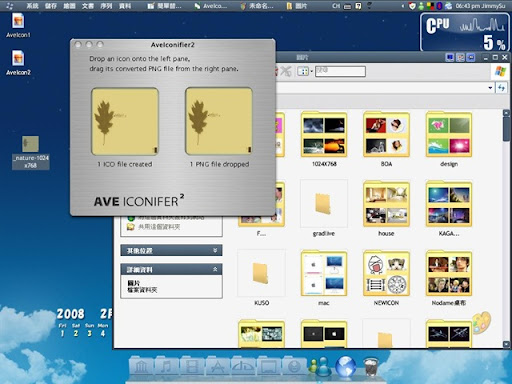Open the KAGA... folder
The height and width of the screenshot is (384, 512).
click(x=449, y=209)
